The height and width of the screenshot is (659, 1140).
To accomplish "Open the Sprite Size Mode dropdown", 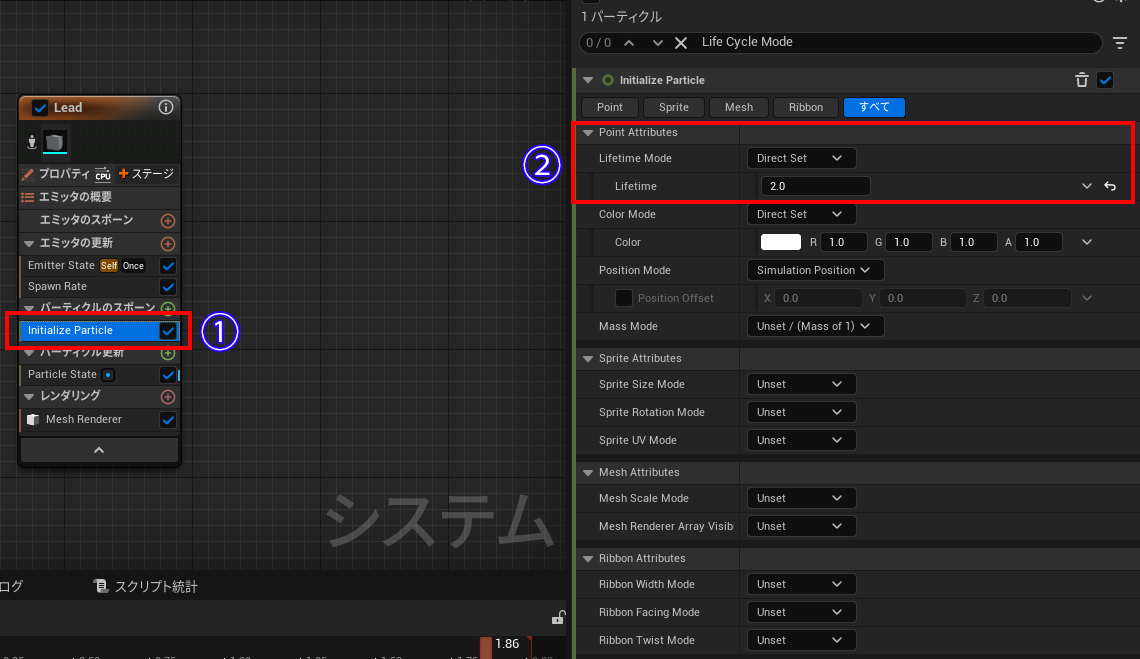I will pyautogui.click(x=800, y=384).
